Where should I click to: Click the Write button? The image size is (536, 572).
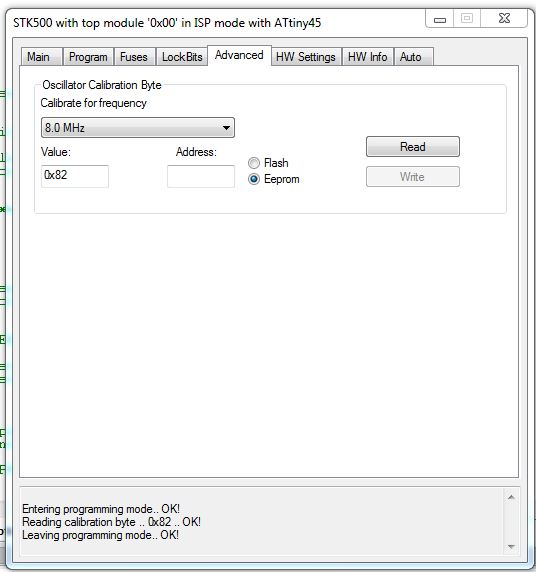click(413, 177)
